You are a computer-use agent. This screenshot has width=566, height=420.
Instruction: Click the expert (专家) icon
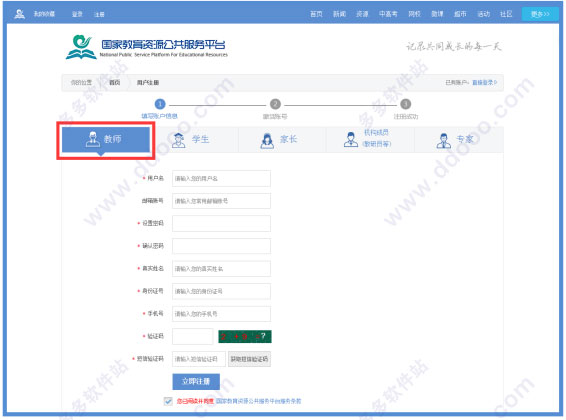point(444,141)
